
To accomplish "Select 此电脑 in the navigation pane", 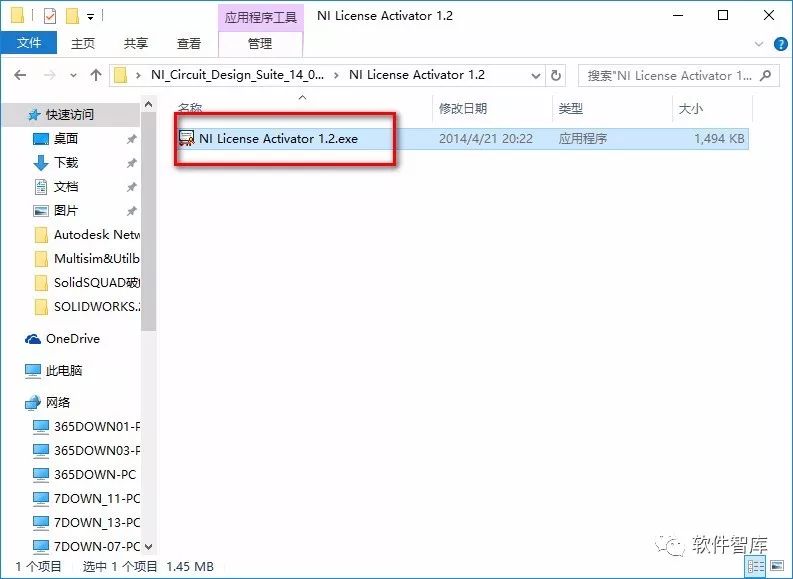I will 64,371.
